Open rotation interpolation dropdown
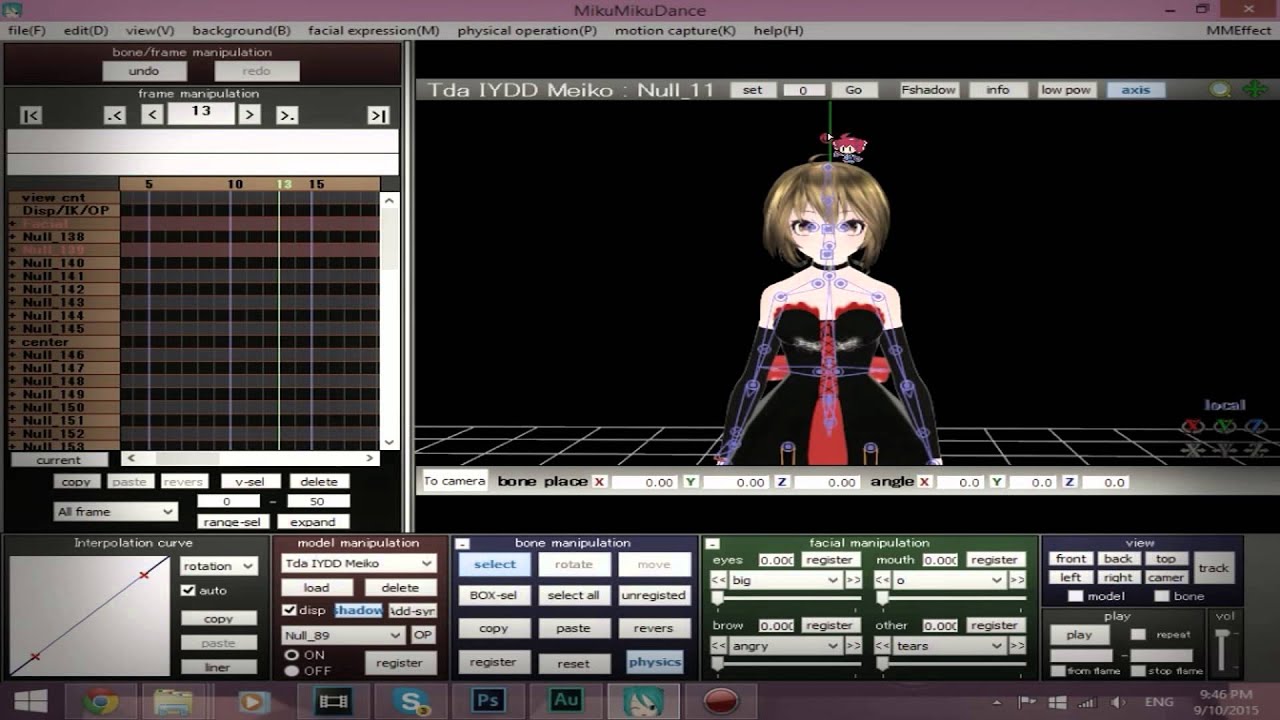Image resolution: width=1280 pixels, height=720 pixels. pyautogui.click(x=218, y=566)
